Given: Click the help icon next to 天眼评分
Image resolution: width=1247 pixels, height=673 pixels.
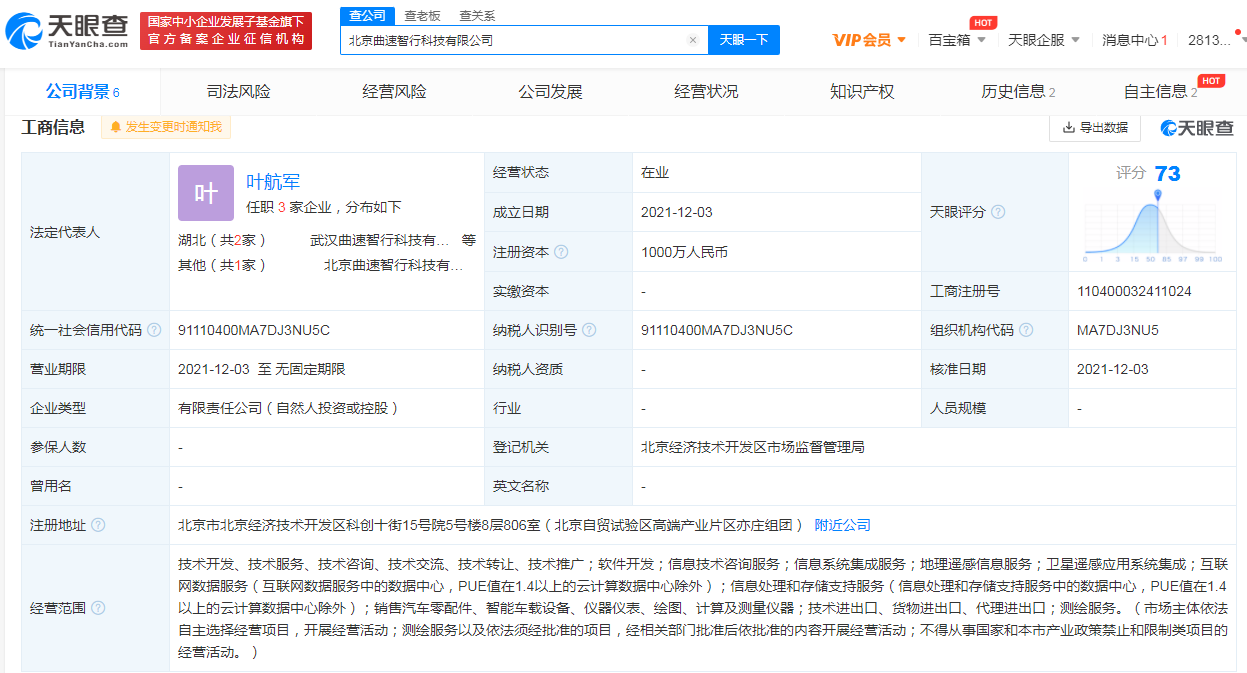Looking at the screenshot, I should click(x=997, y=212).
